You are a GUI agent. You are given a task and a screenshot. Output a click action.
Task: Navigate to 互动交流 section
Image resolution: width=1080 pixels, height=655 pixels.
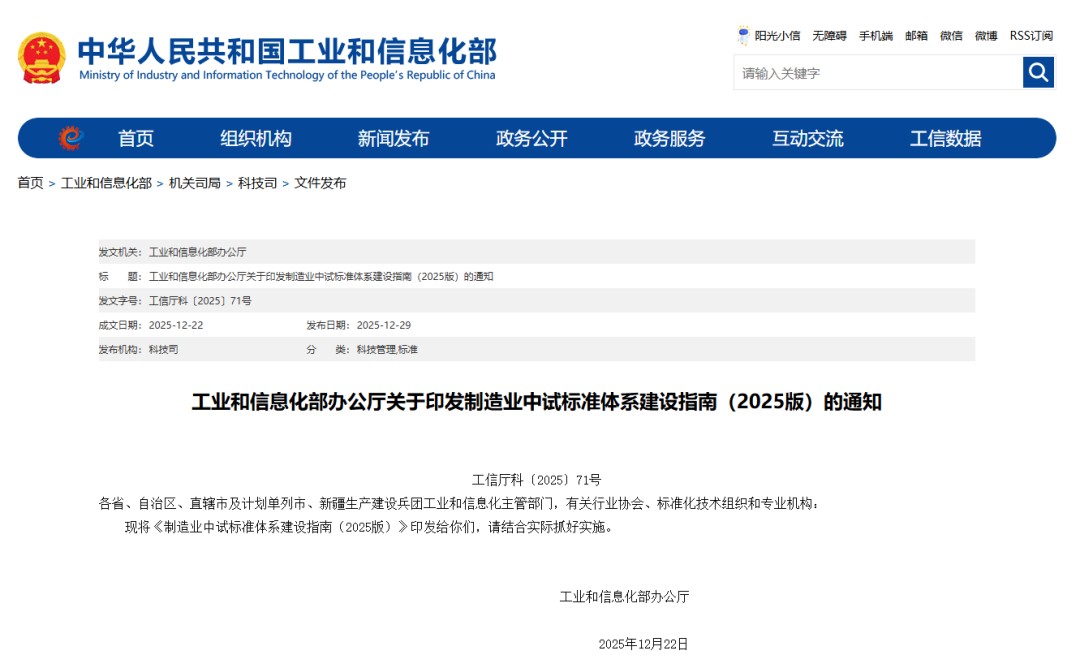click(807, 139)
